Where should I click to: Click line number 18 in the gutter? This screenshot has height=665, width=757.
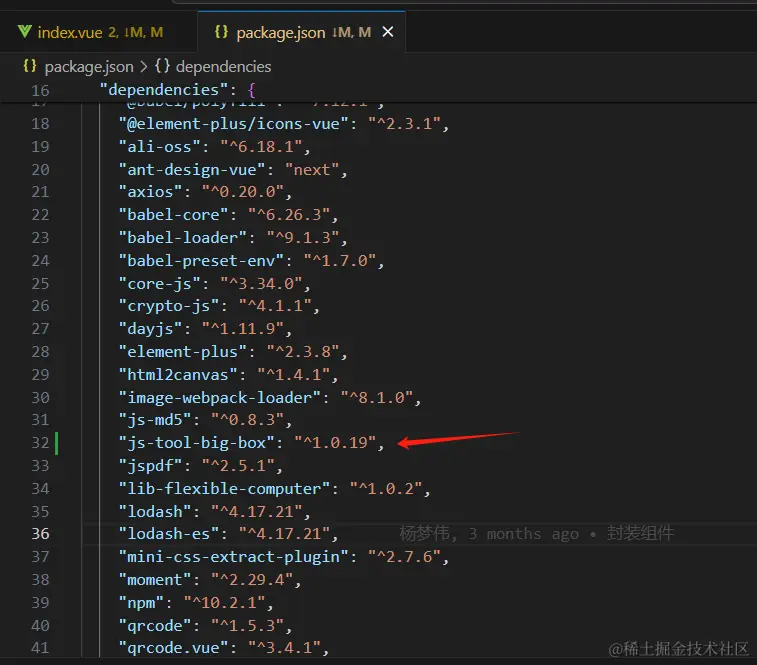[40, 124]
